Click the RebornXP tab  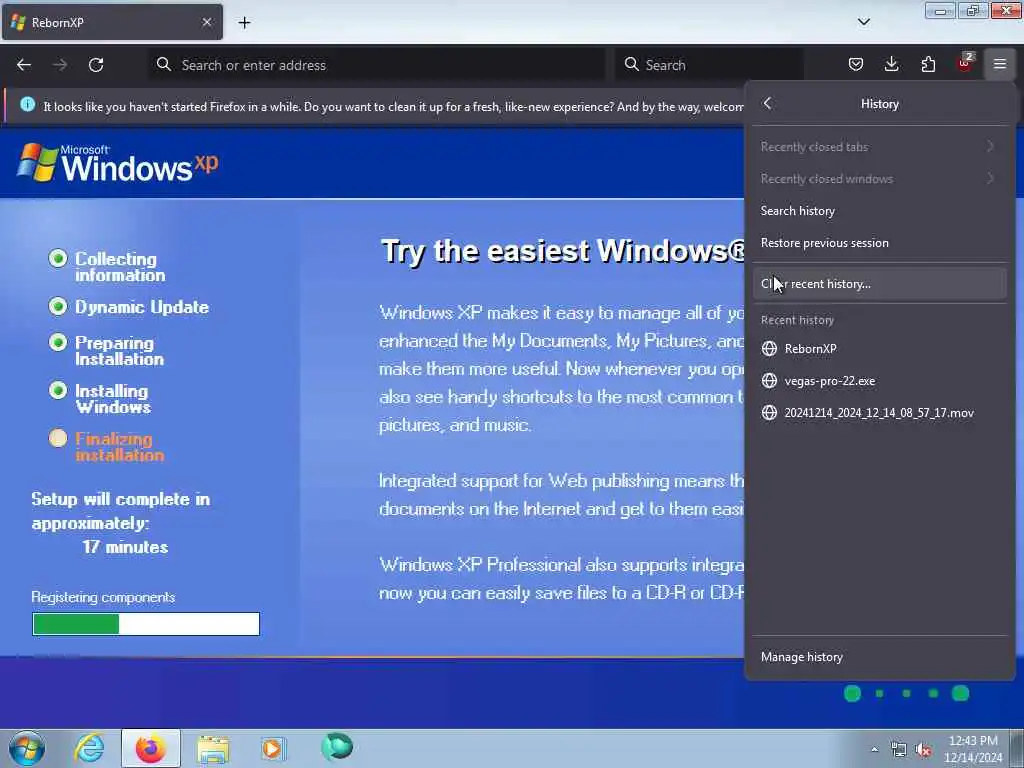pyautogui.click(x=112, y=22)
